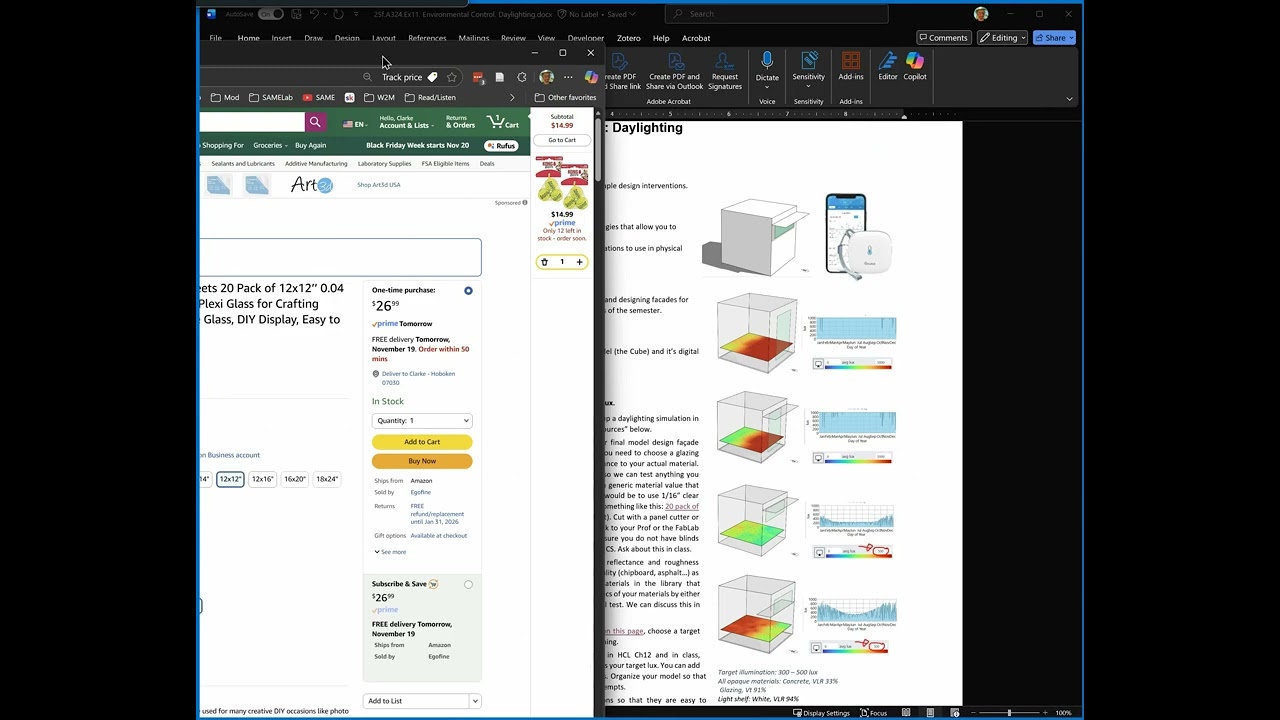Open the SAMELab bookmark folder

coord(271,98)
